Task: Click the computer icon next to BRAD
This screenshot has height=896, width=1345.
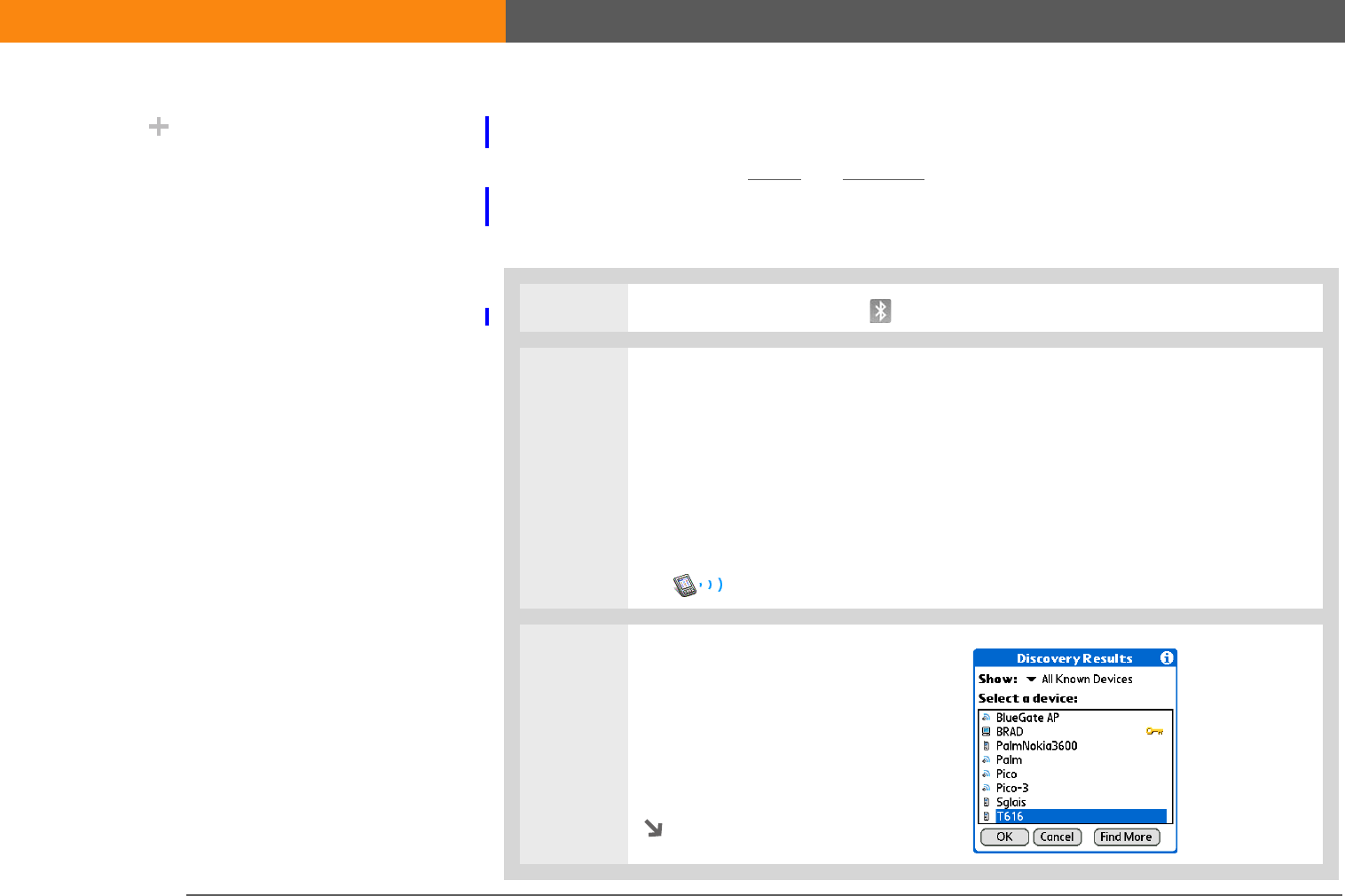Action: 986,732
